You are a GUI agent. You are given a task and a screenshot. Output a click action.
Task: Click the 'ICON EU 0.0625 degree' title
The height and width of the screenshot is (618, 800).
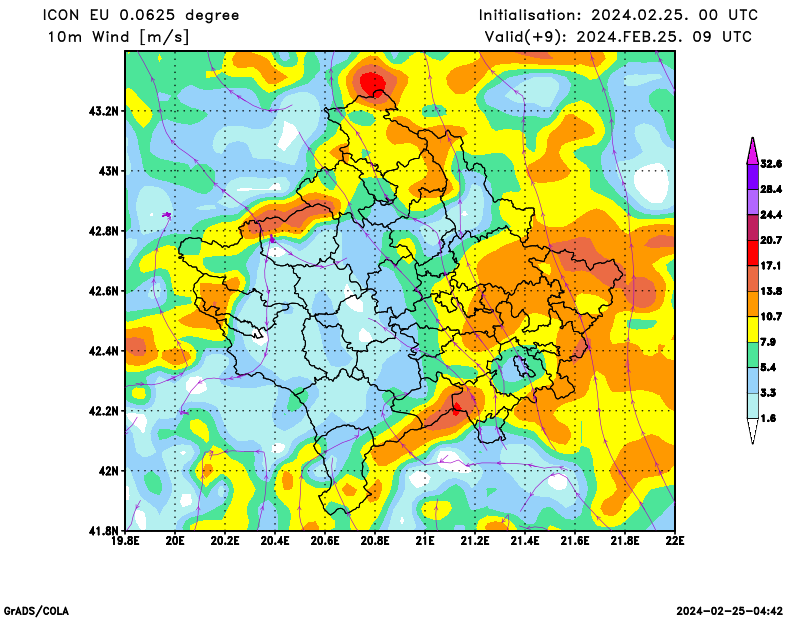point(141,15)
